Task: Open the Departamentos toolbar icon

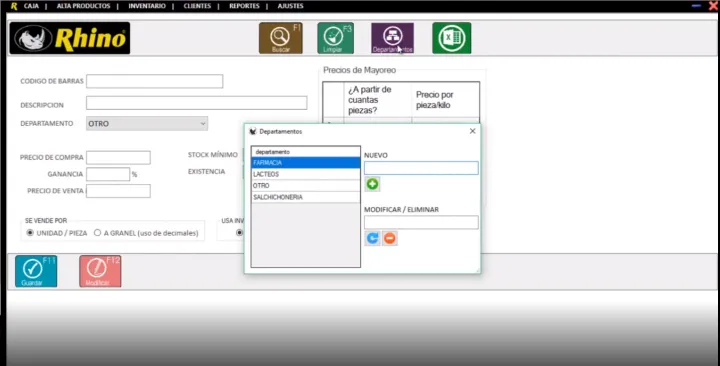Action: (x=392, y=38)
